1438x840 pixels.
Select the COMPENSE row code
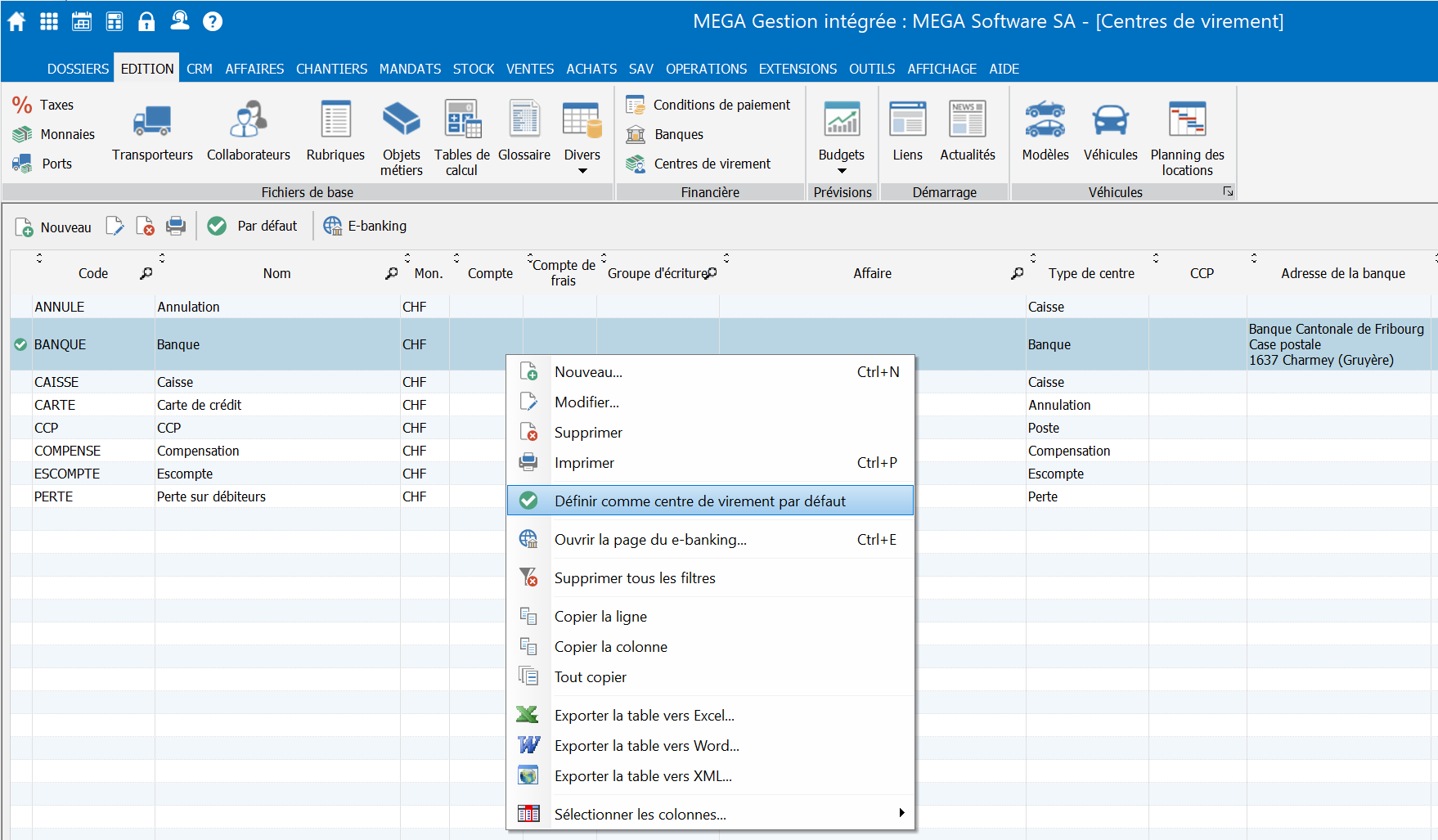[67, 451]
